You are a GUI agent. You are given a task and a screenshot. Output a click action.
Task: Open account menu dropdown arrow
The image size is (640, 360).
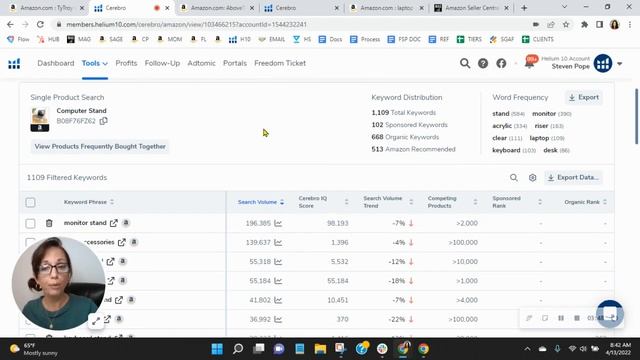click(620, 64)
